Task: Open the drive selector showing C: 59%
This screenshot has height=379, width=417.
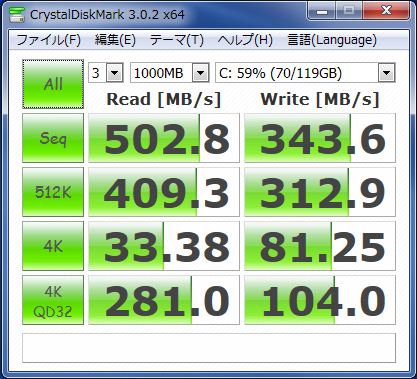Action: pos(305,73)
